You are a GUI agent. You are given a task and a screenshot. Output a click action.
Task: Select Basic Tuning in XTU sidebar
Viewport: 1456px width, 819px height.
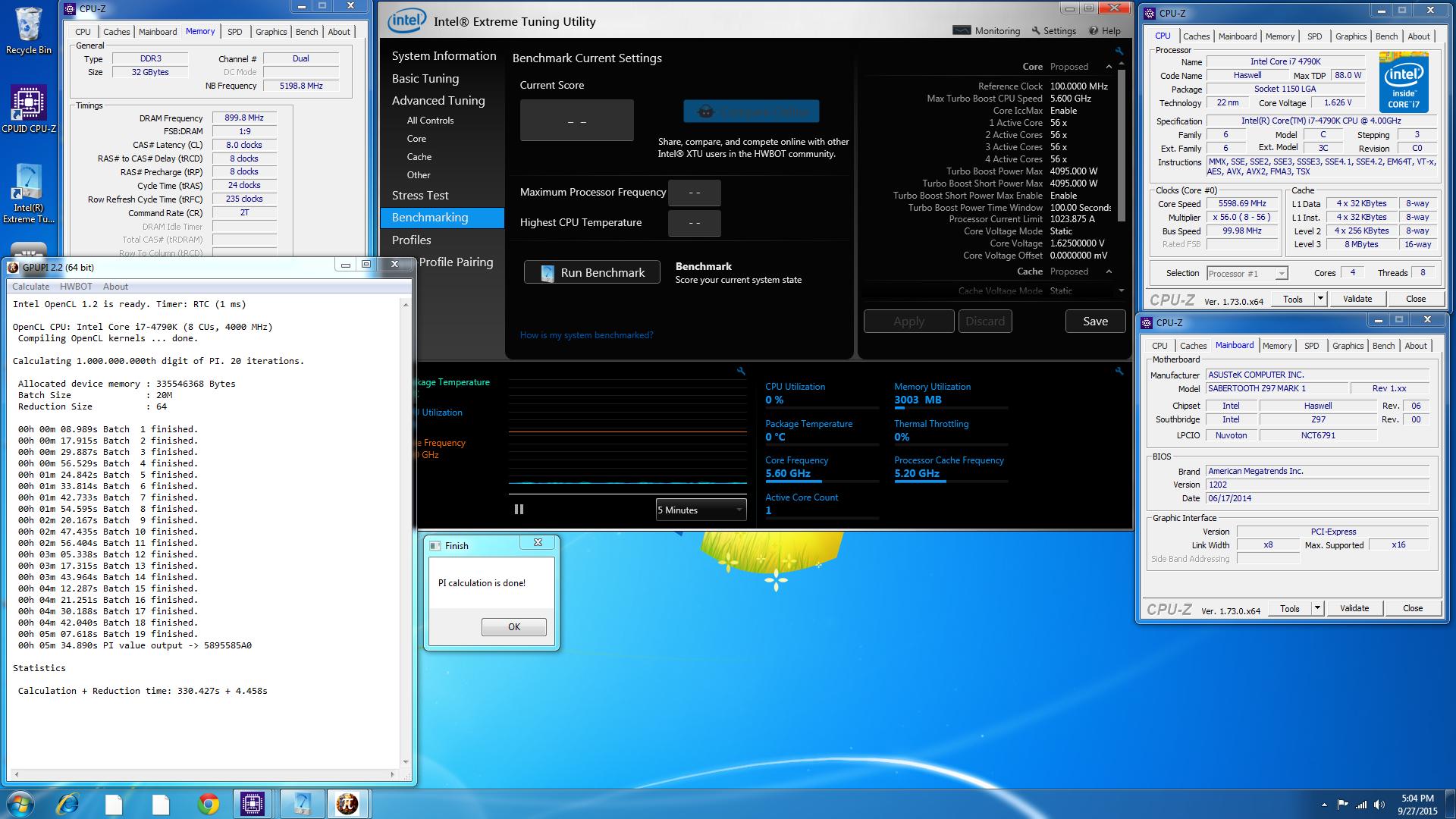click(x=425, y=79)
